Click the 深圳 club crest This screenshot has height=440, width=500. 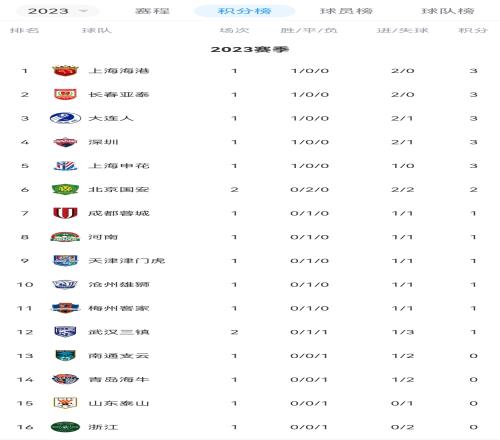(x=65, y=142)
